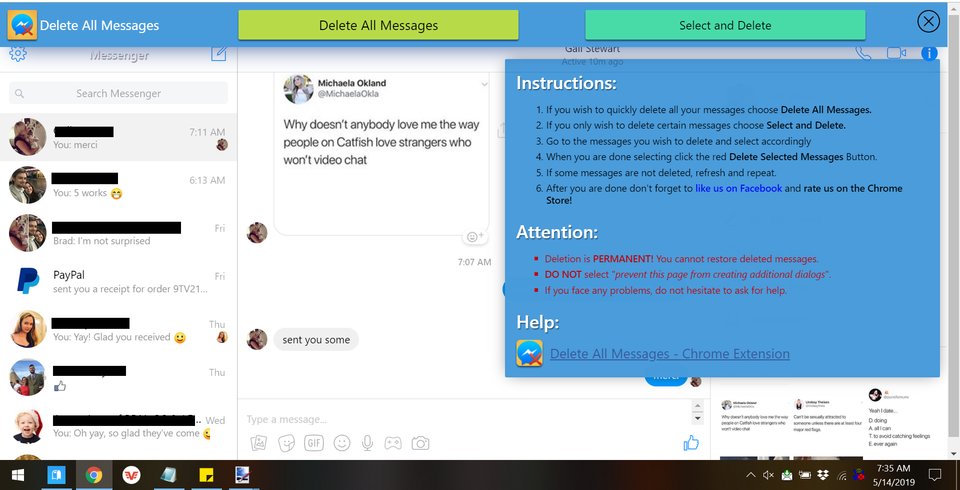Open the GIF picker in composer
The height and width of the screenshot is (490, 960).
click(313, 443)
